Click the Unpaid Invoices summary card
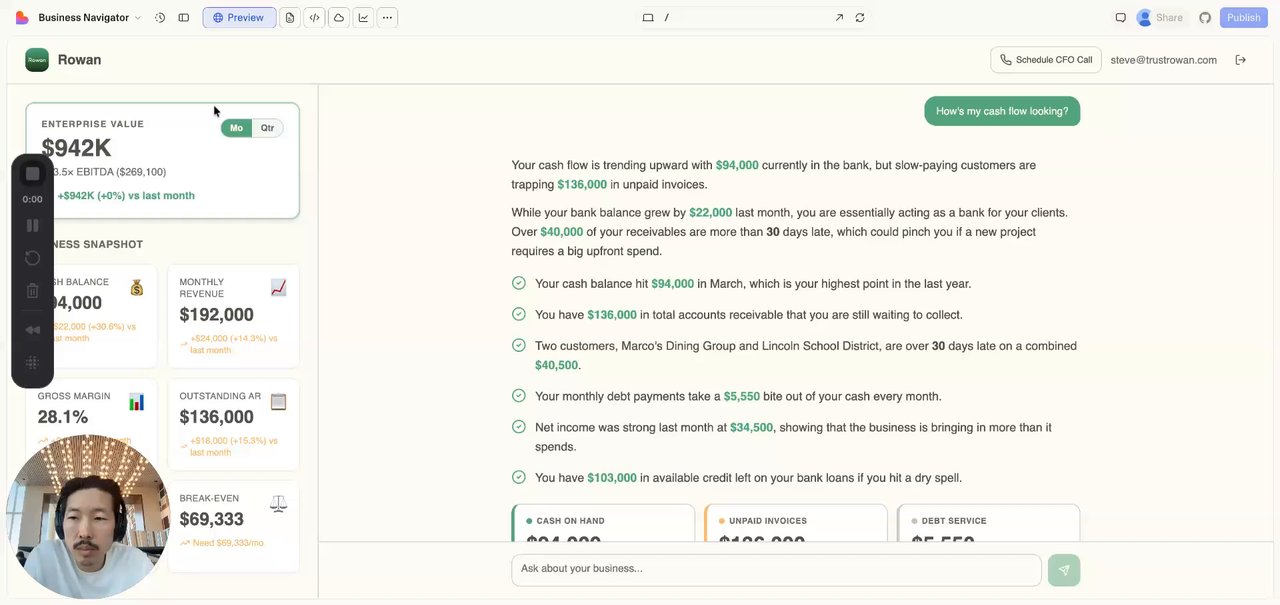Screen dimensions: 1280x605 tap(796, 523)
